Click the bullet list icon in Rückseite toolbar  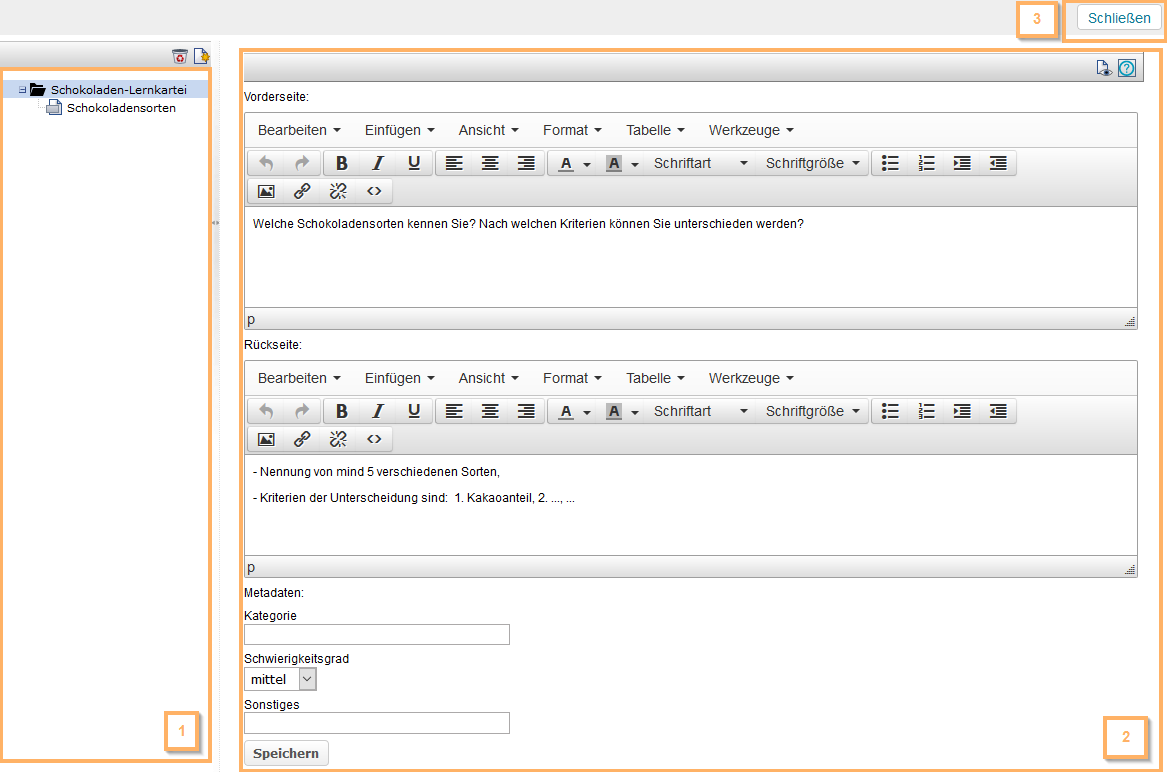[x=890, y=411]
